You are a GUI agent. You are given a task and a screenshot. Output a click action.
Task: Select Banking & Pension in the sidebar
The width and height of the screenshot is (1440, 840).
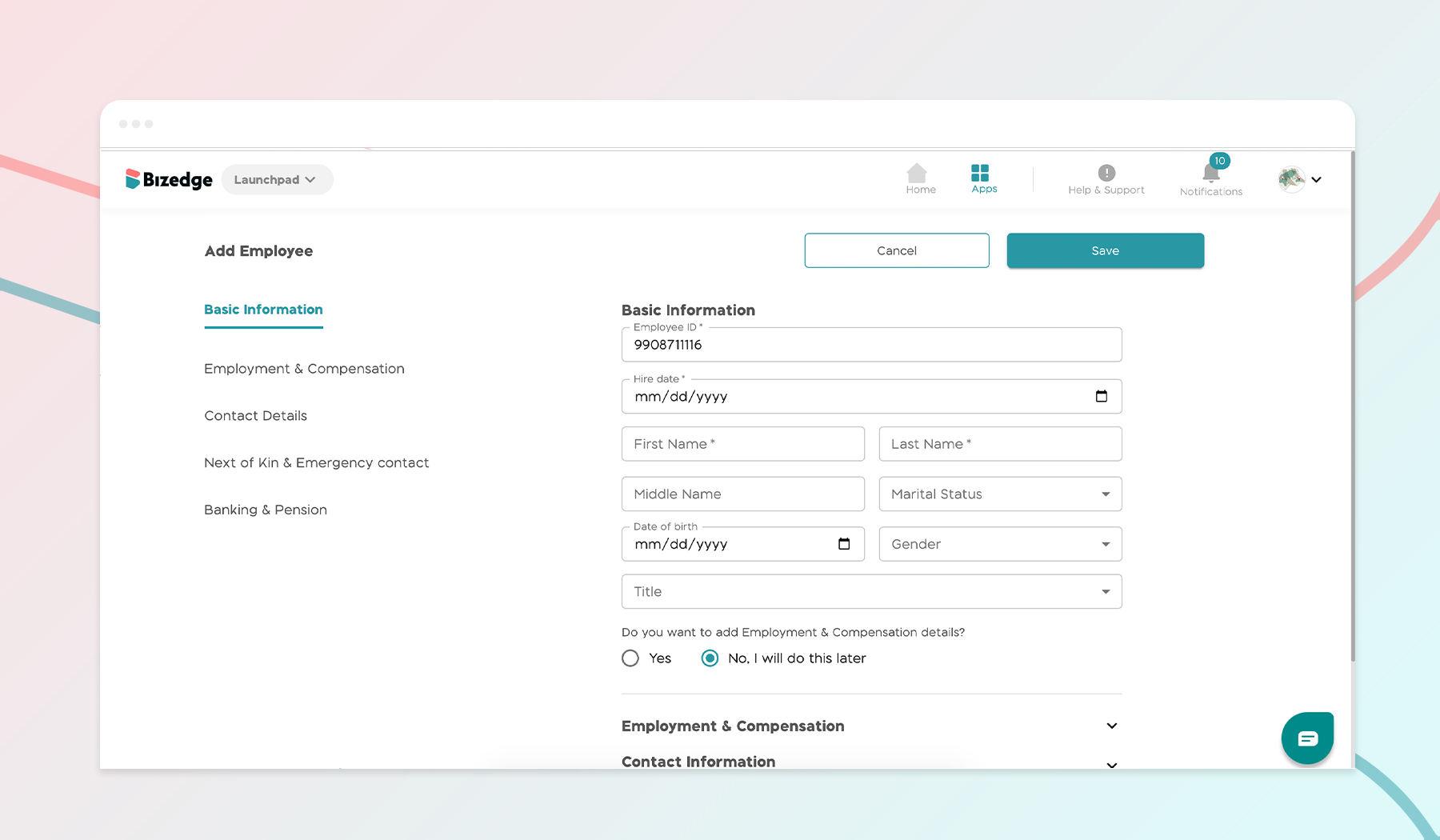click(x=265, y=509)
